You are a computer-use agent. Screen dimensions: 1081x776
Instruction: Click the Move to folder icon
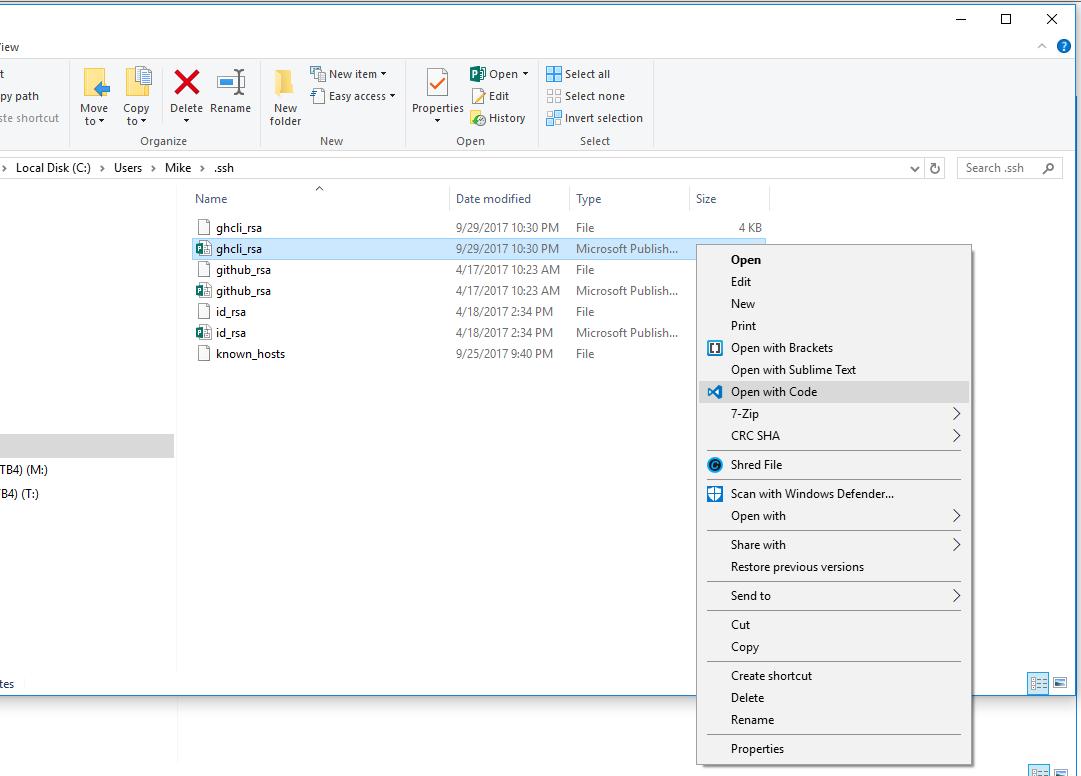coord(95,83)
